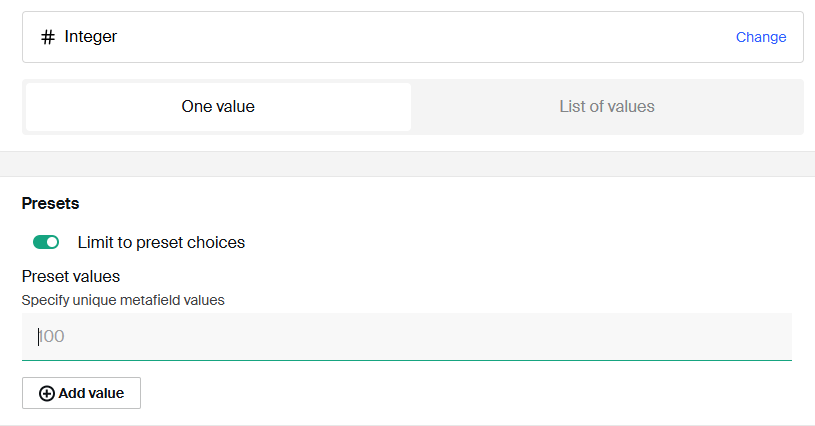Disable the Limit to preset choices switch
This screenshot has height=426, width=815.
point(46,242)
